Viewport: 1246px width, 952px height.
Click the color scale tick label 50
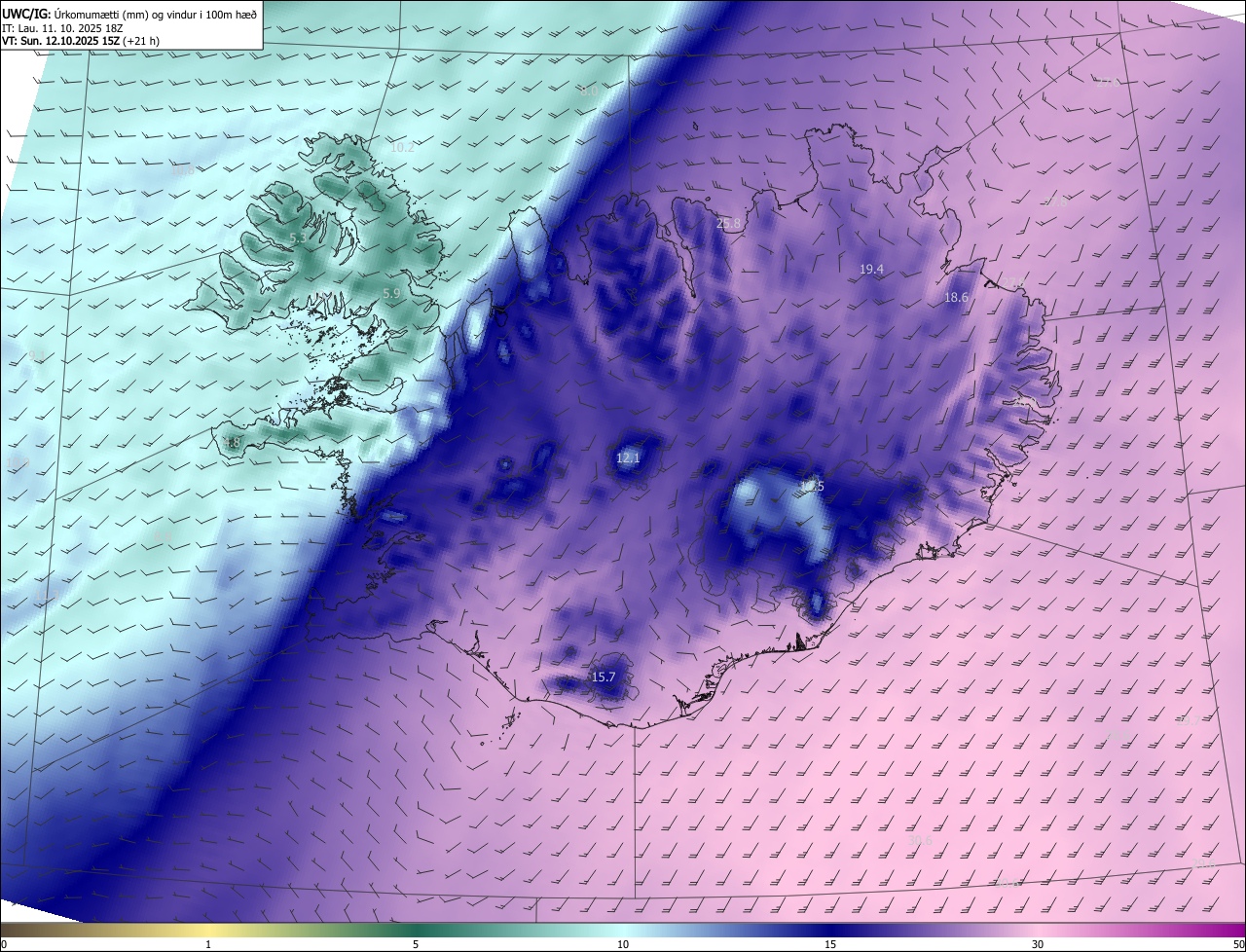point(1238,944)
